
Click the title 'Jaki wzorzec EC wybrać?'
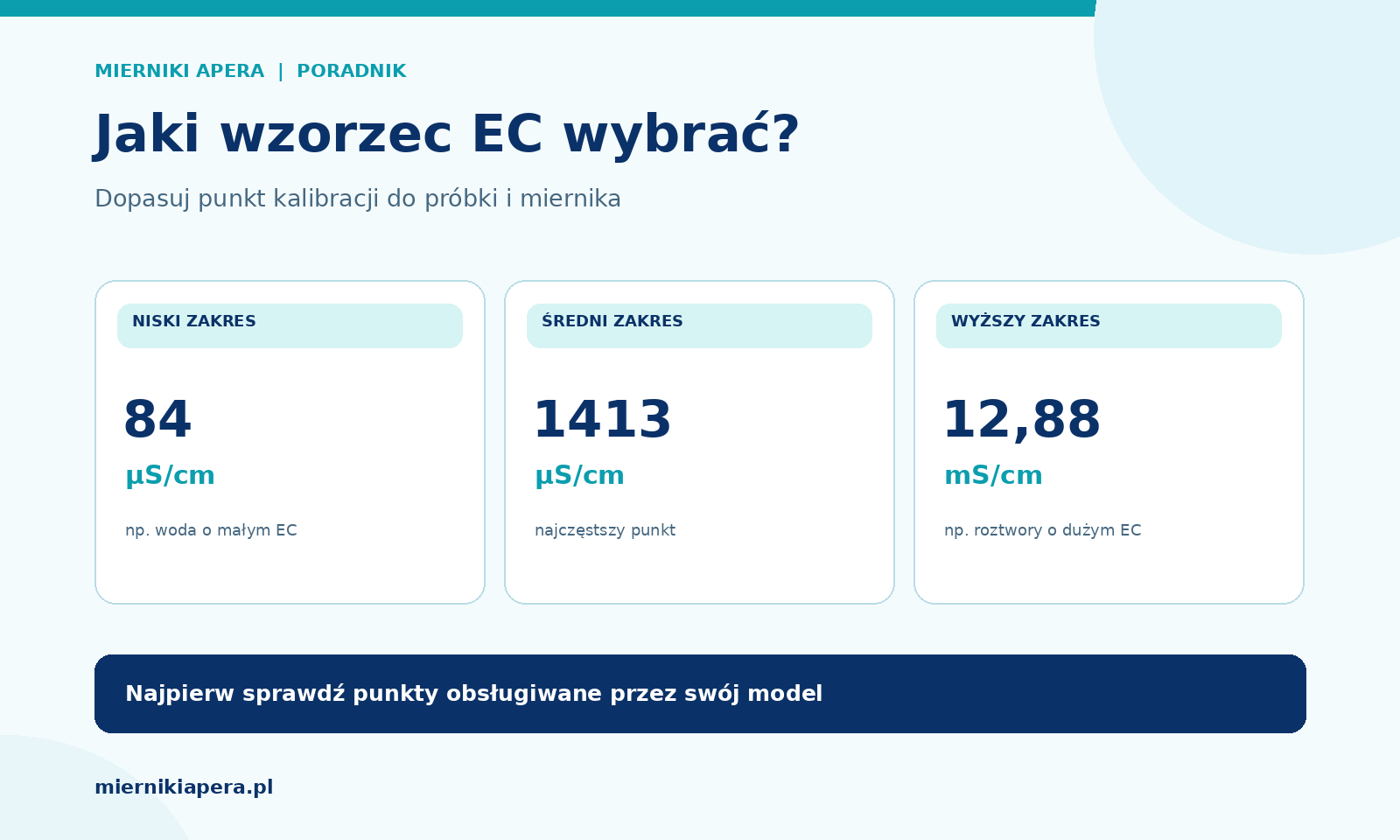coord(446,135)
